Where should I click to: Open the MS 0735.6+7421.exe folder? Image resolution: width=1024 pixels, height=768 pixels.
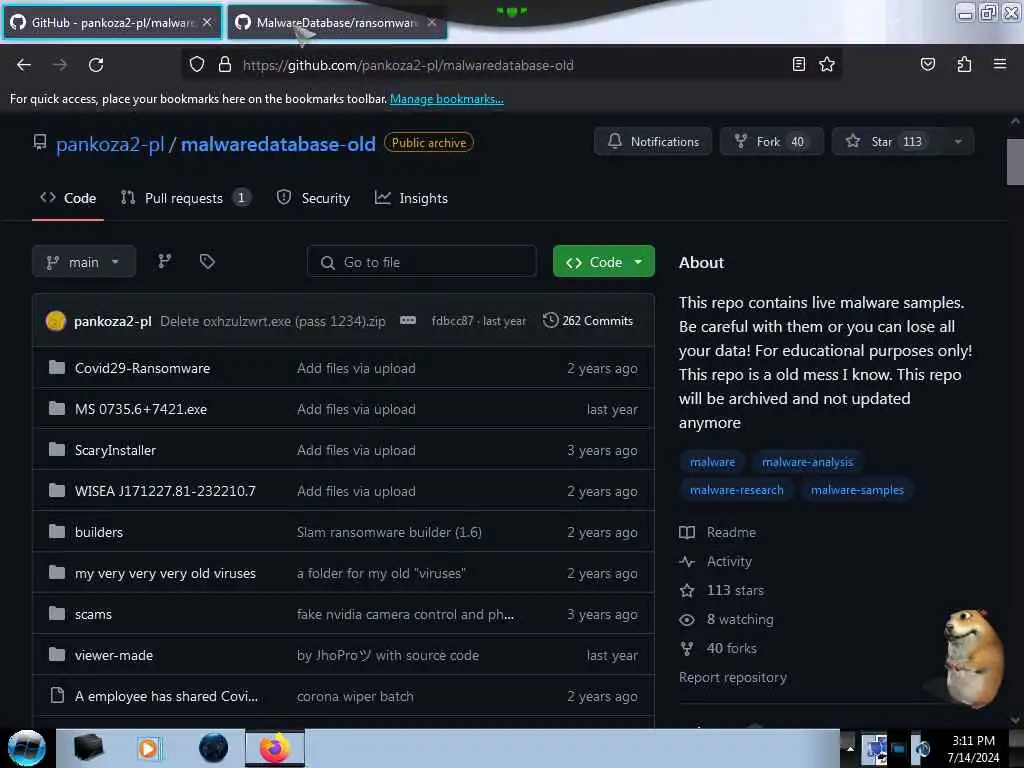click(x=140, y=409)
